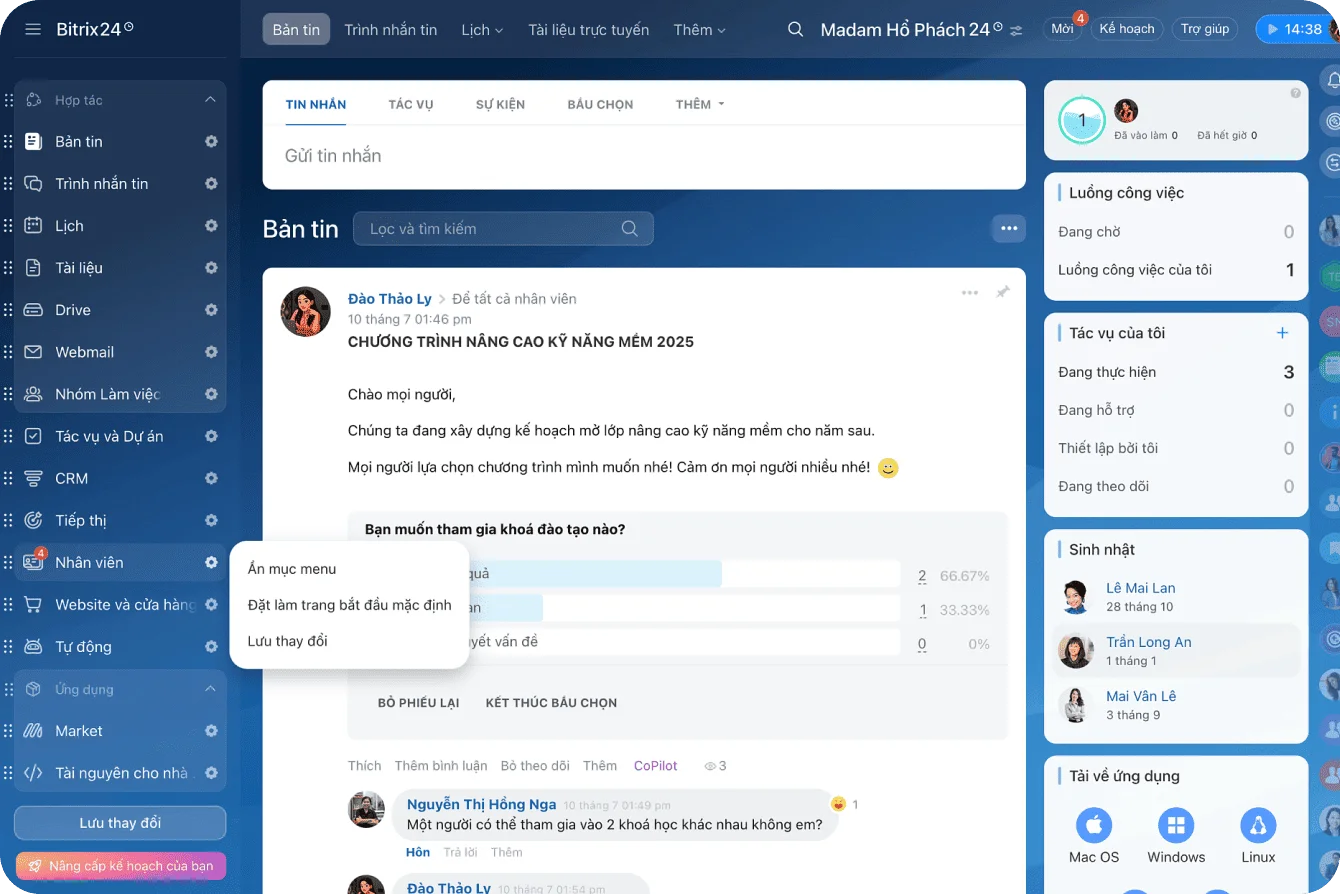Open Webmail envelope icon in sidebar

[x=33, y=352]
